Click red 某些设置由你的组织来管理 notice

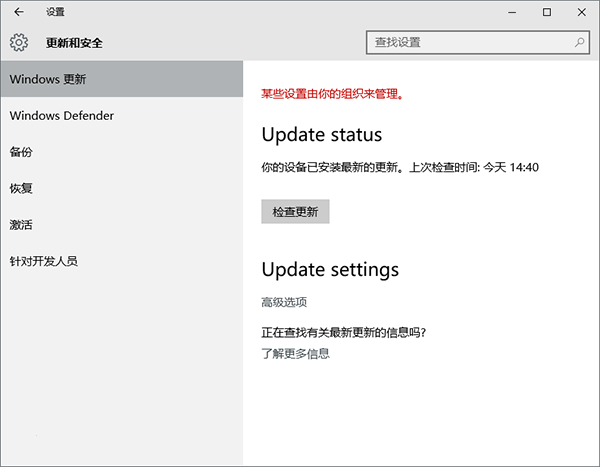click(x=333, y=94)
